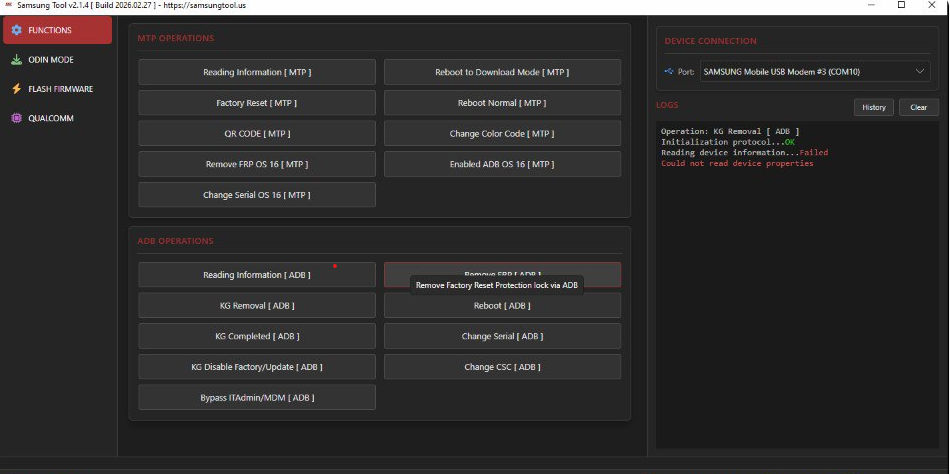This screenshot has width=950, height=474.
Task: Click the gear icon beside Functions
Action: pos(16,30)
